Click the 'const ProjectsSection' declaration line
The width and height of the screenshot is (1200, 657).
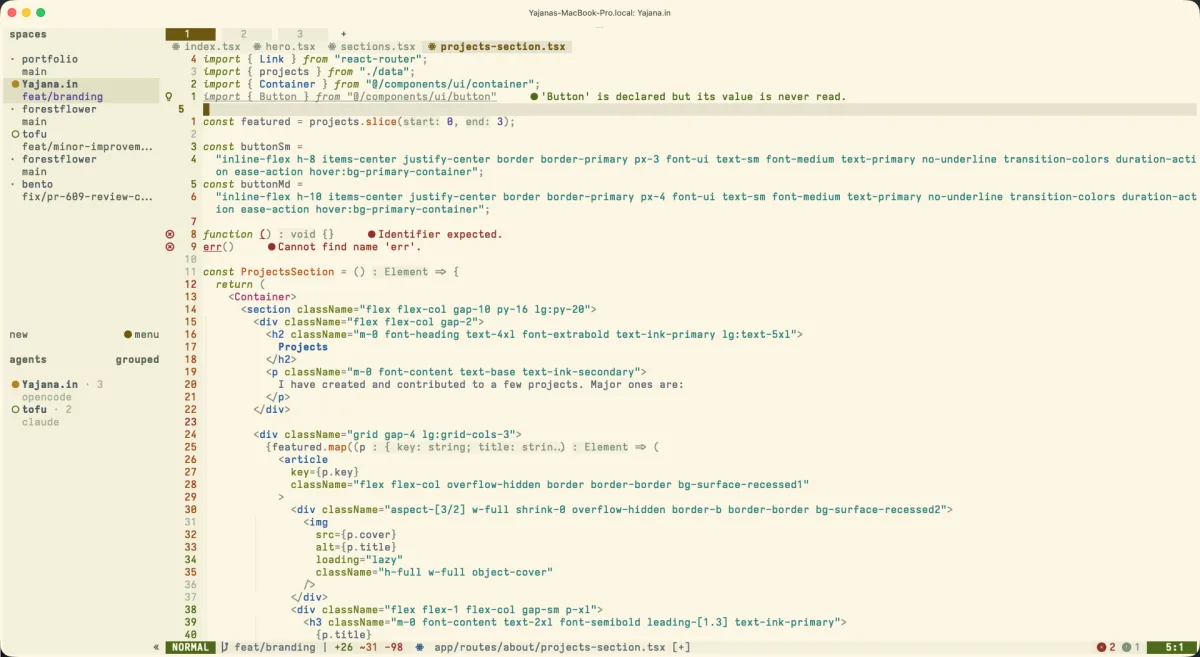[x=331, y=272]
